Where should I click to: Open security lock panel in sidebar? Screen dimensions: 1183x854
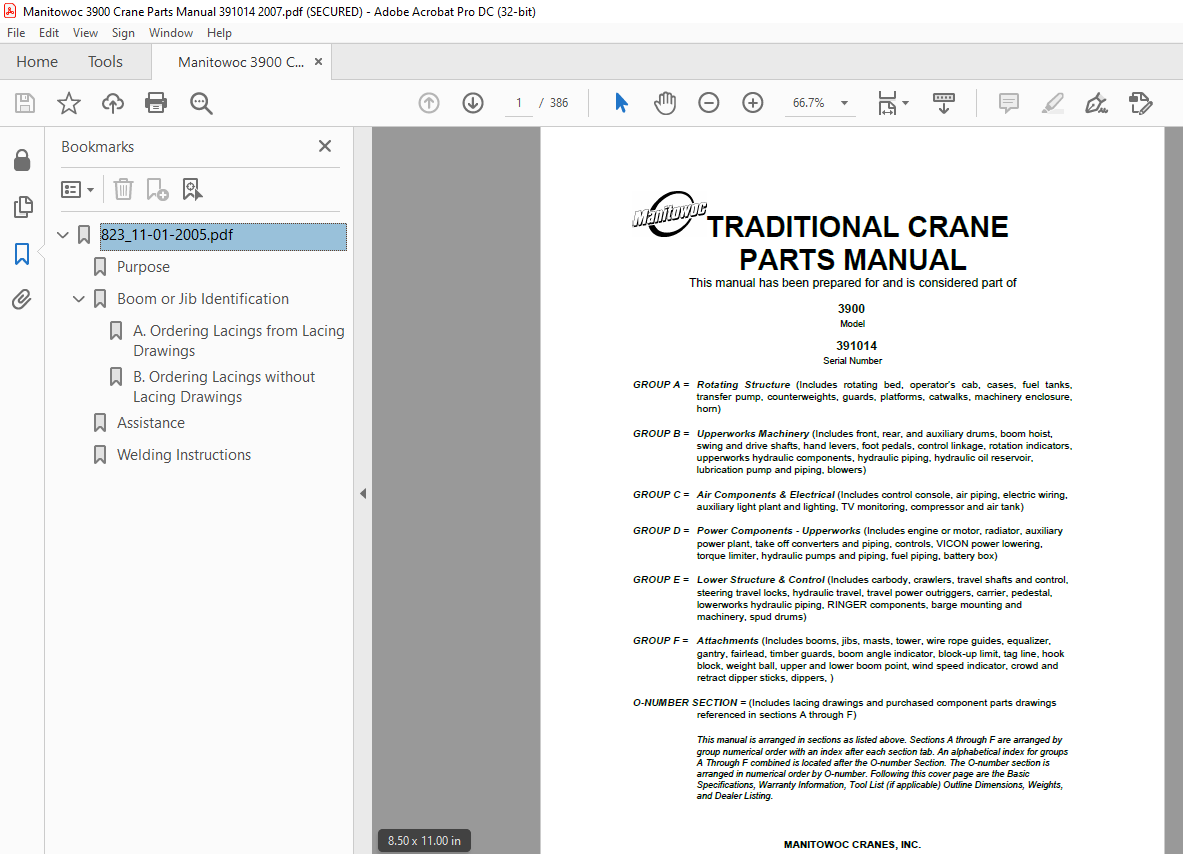pyautogui.click(x=22, y=160)
